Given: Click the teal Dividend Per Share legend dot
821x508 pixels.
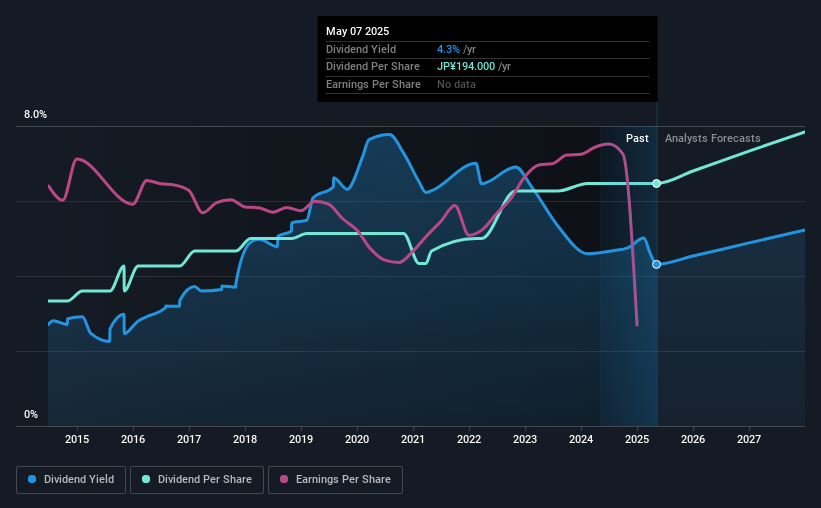Looking at the screenshot, I should click(146, 479).
